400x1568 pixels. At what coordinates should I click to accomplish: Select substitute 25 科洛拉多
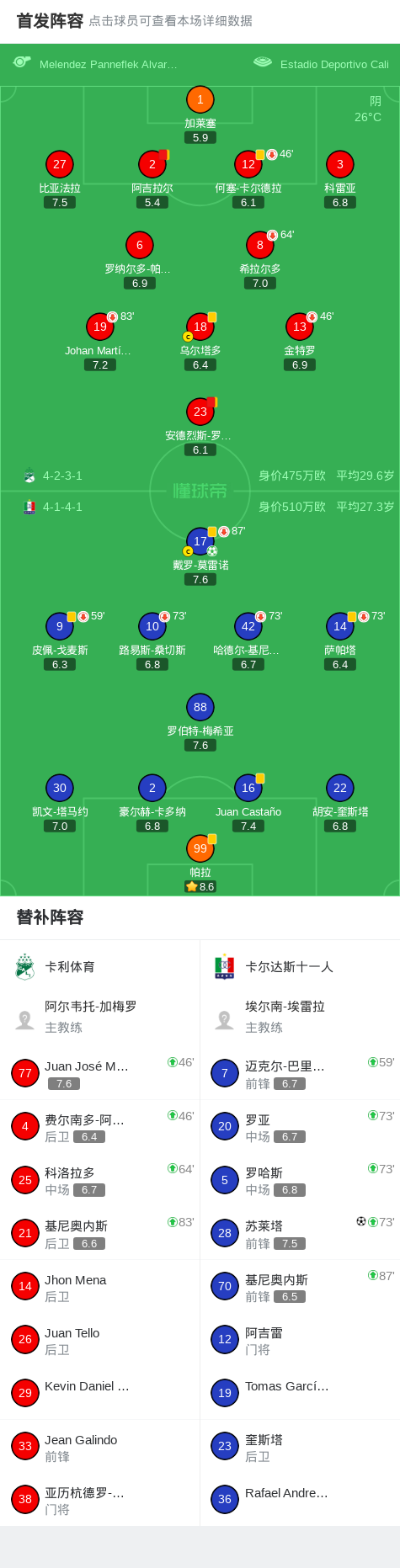[100, 1180]
